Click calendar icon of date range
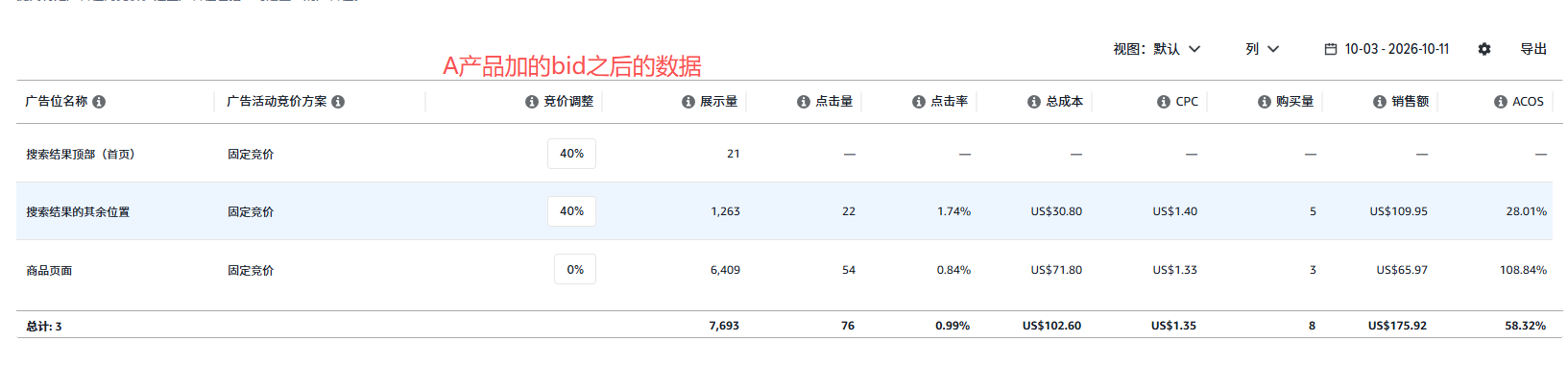This screenshot has width=1568, height=366. point(1331,49)
